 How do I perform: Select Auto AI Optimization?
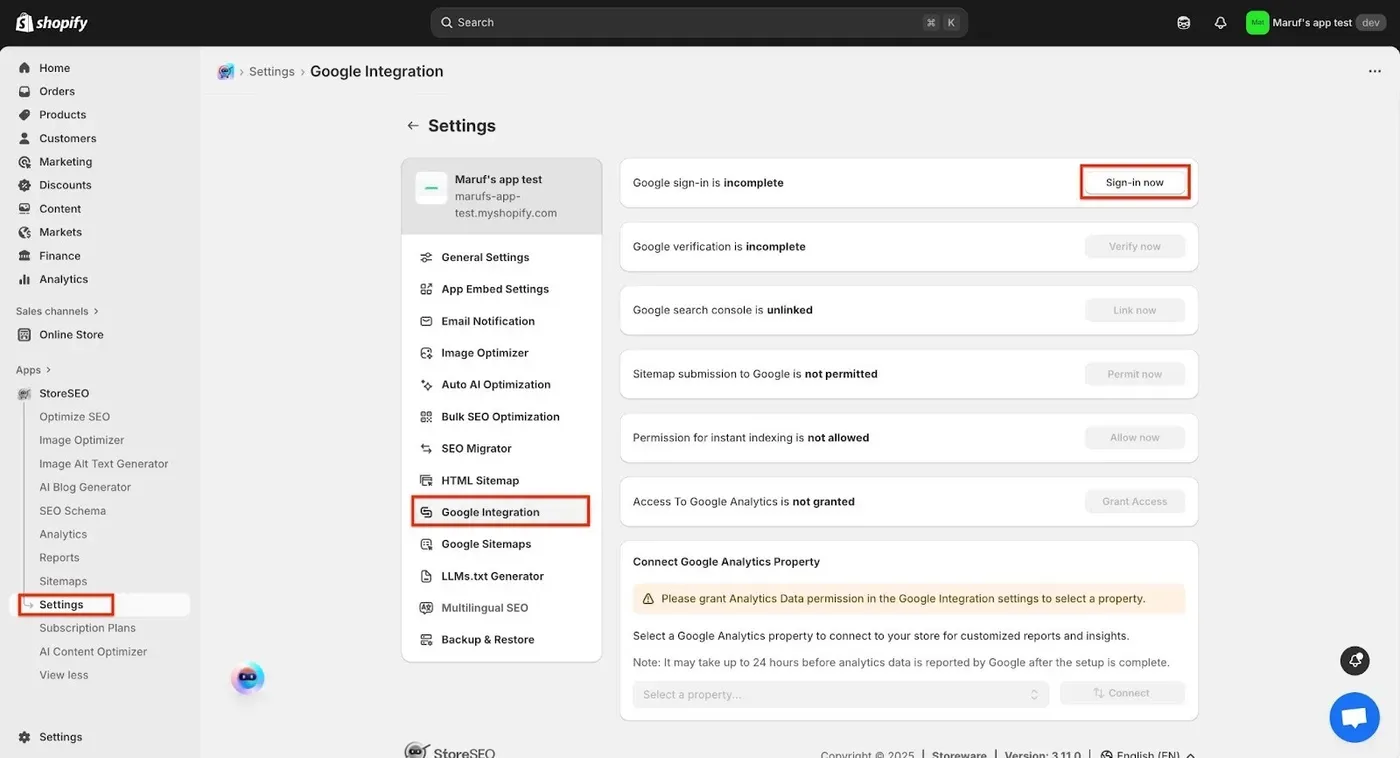tap(496, 385)
